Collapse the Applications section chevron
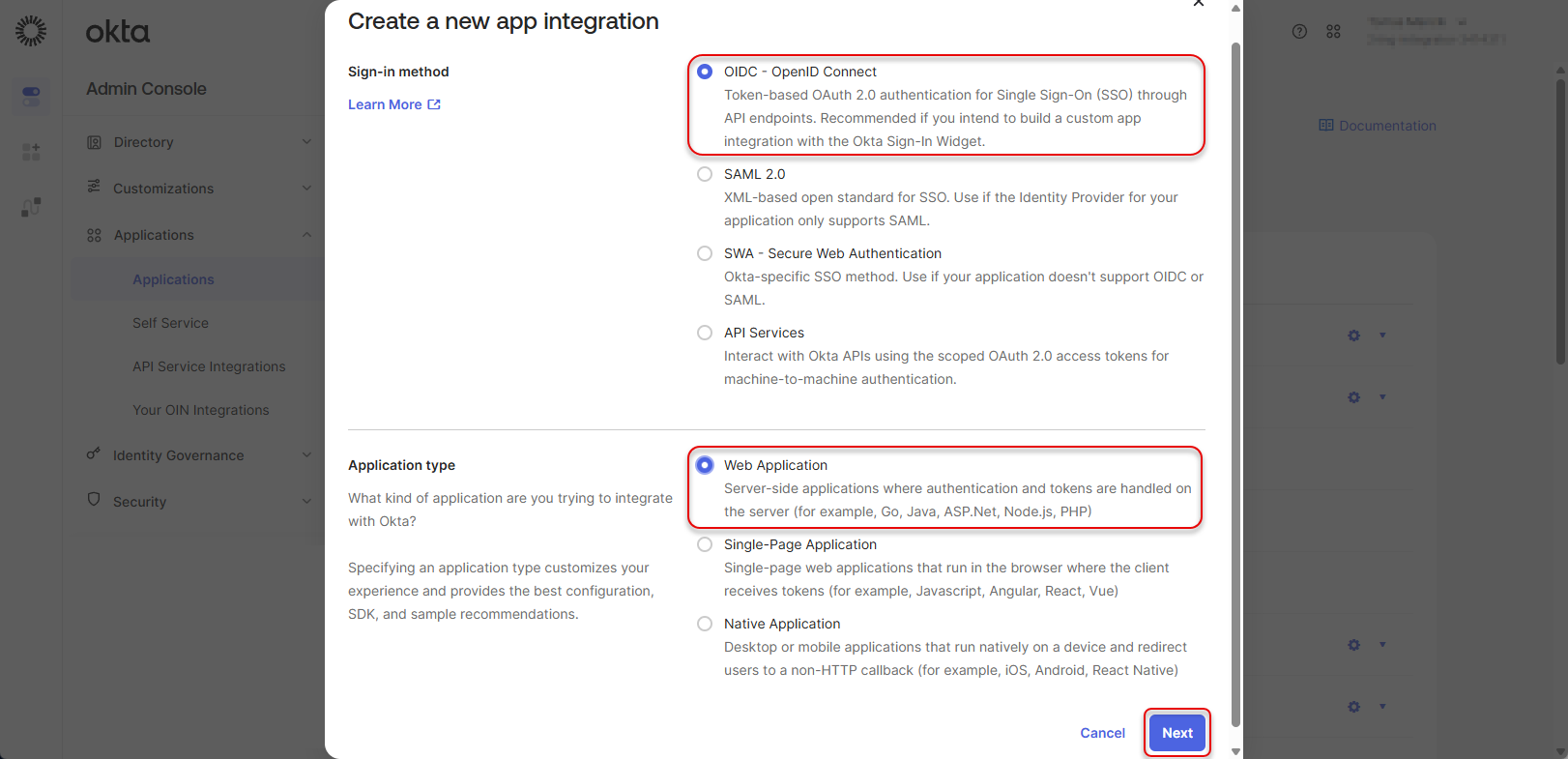 pyautogui.click(x=306, y=235)
